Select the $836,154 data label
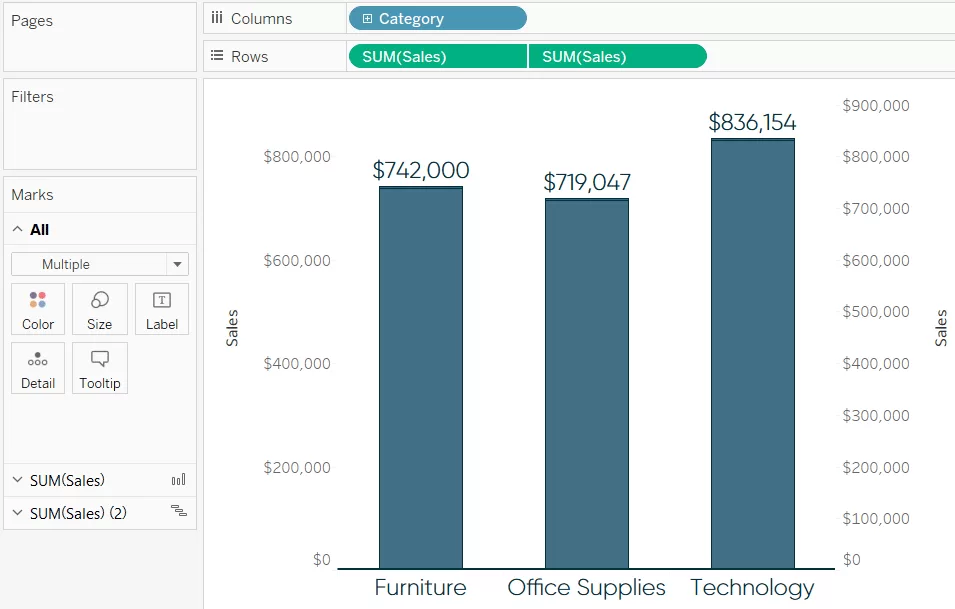 pos(752,123)
